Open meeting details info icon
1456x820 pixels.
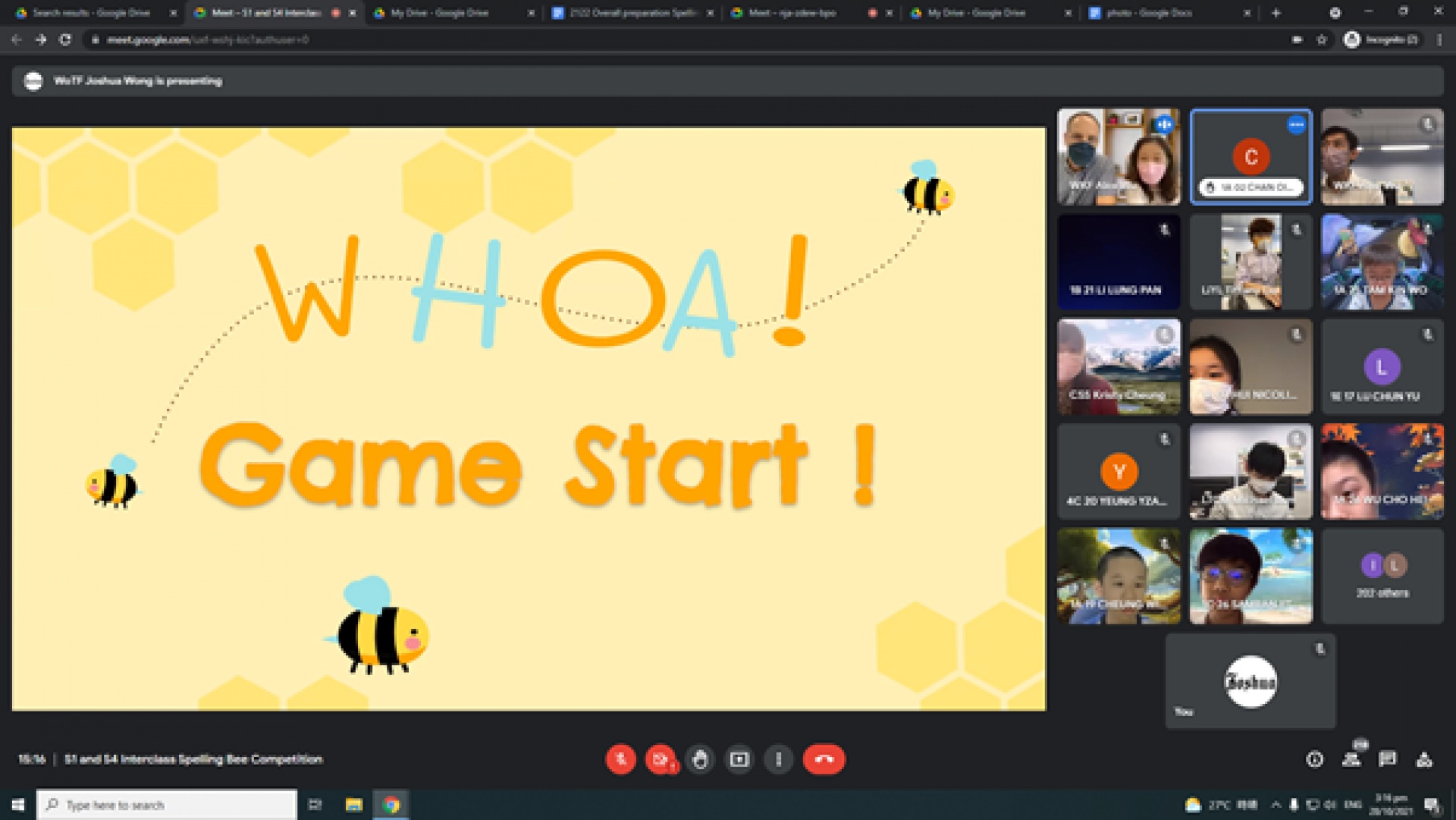click(1314, 759)
